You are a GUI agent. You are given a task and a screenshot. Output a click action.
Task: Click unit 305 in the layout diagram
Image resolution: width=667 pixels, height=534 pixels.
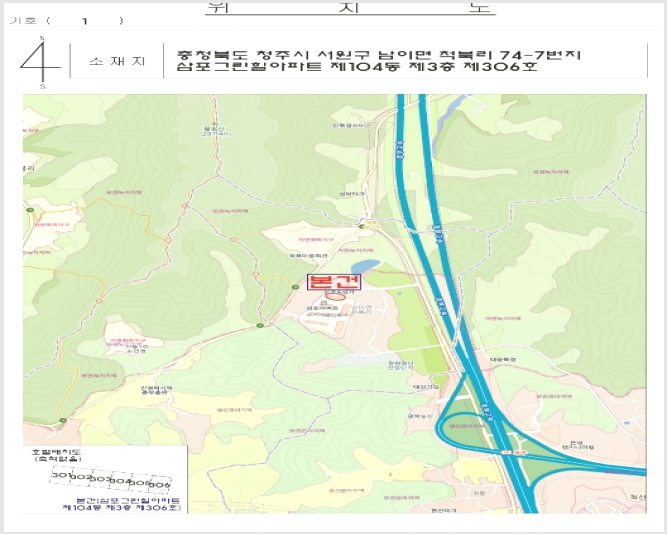(x=140, y=483)
